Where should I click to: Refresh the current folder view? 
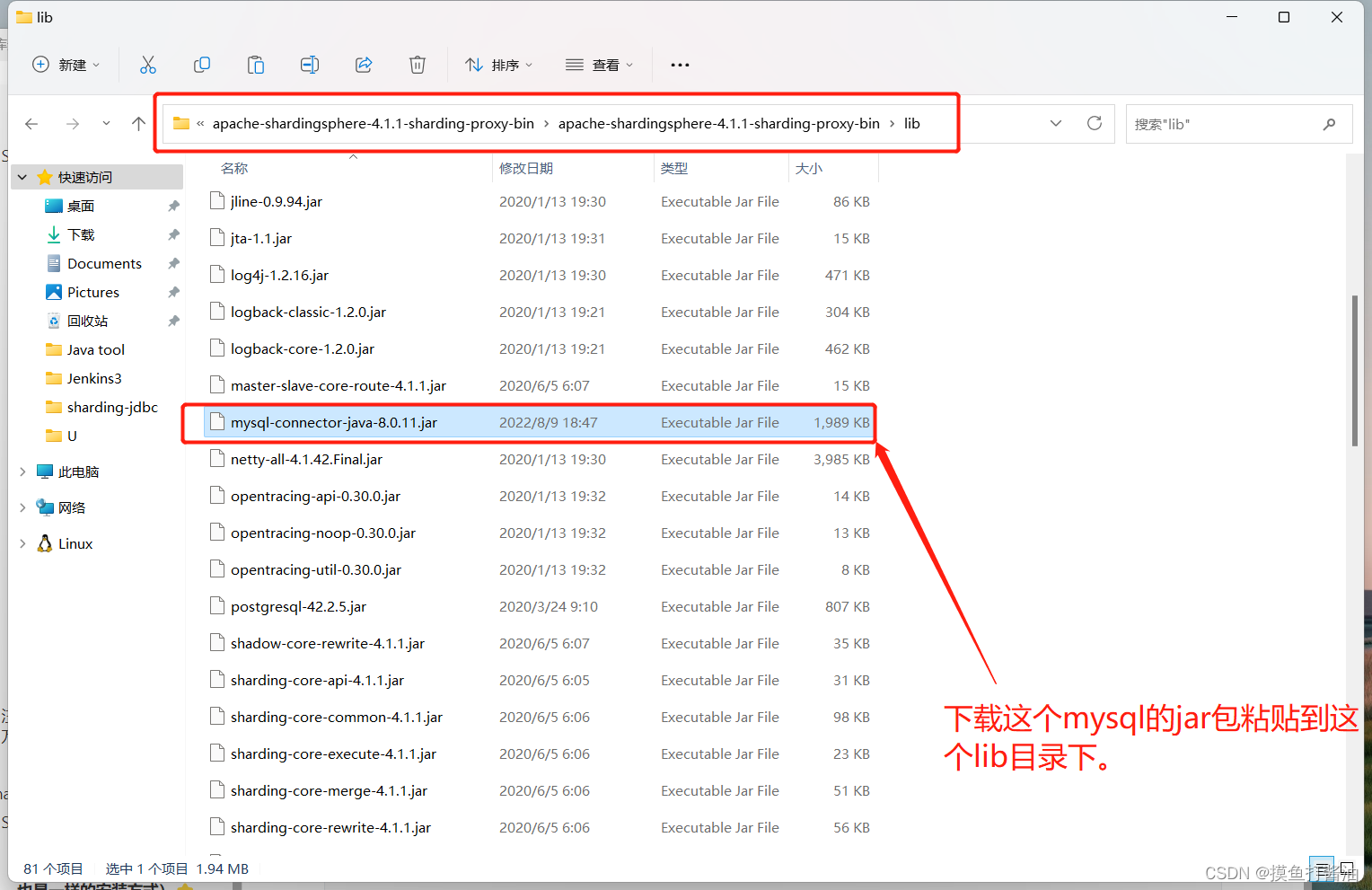pyautogui.click(x=1095, y=123)
